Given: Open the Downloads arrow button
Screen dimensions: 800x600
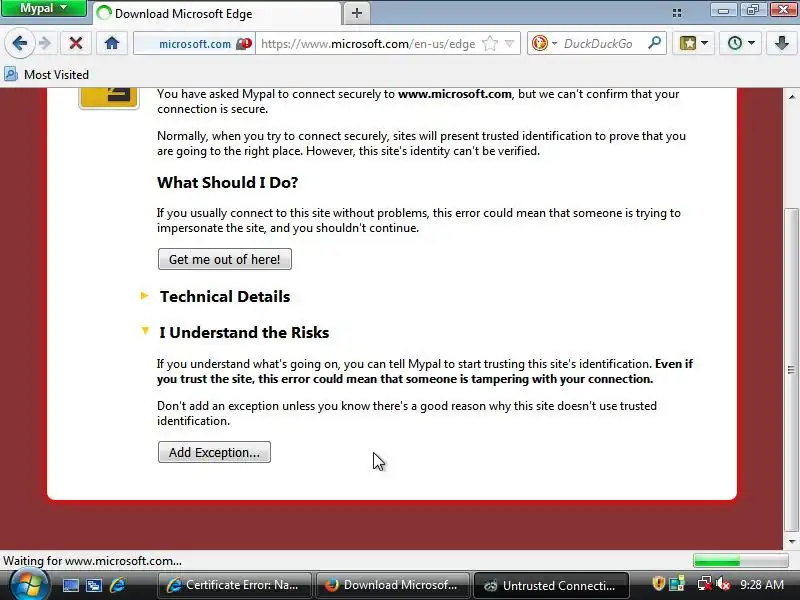Looking at the screenshot, I should click(782, 43).
